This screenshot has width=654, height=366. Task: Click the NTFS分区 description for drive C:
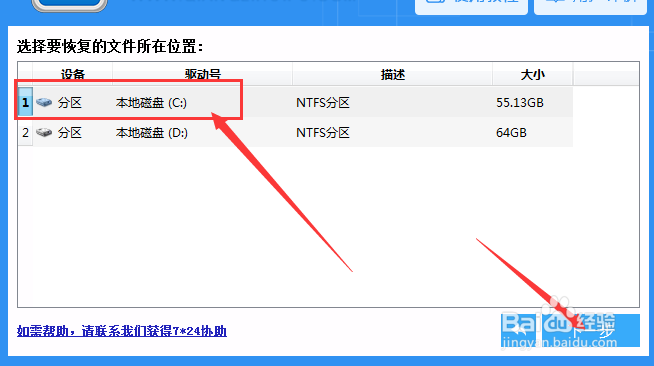coord(323,103)
